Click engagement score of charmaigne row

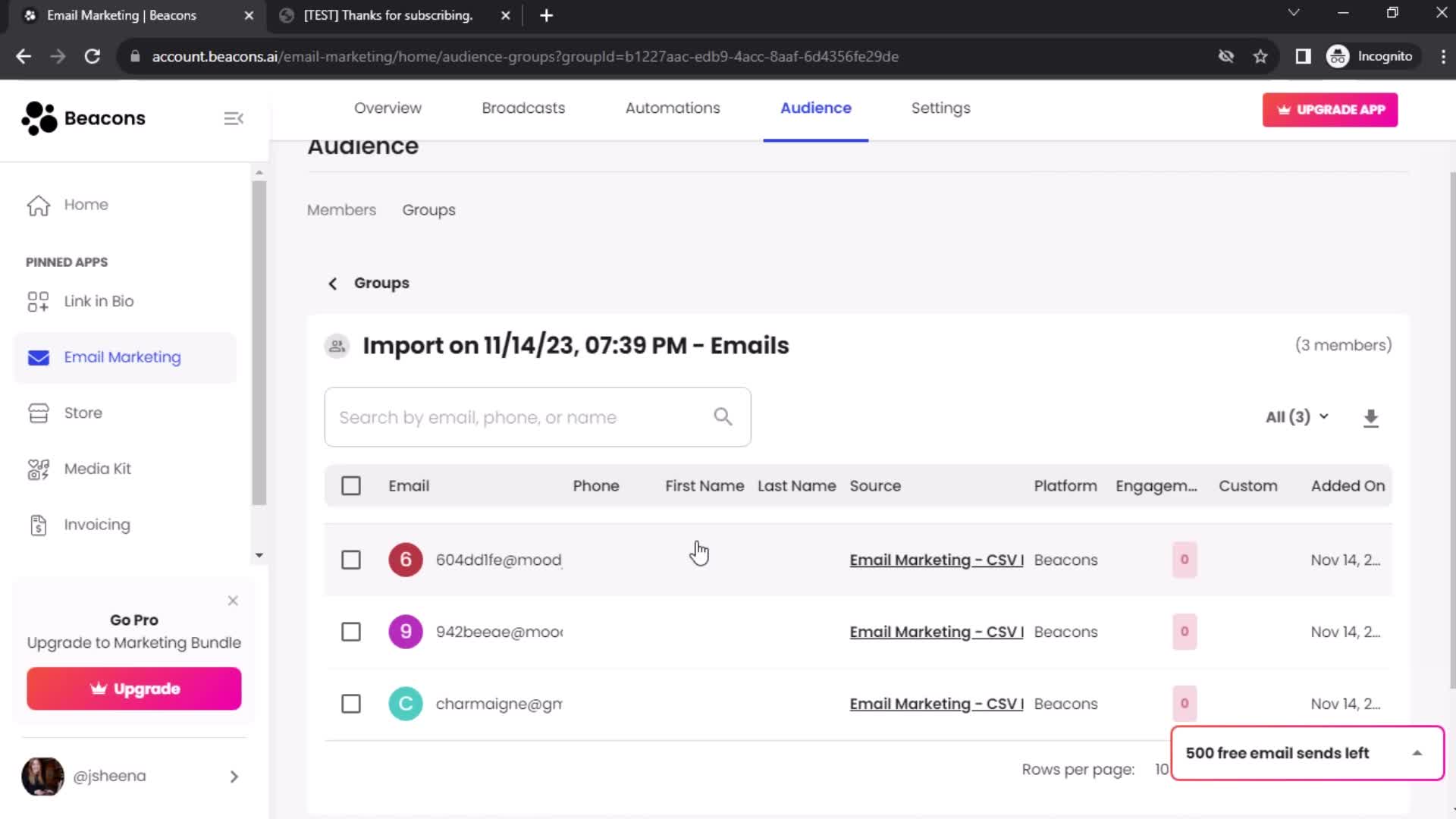[1185, 704]
